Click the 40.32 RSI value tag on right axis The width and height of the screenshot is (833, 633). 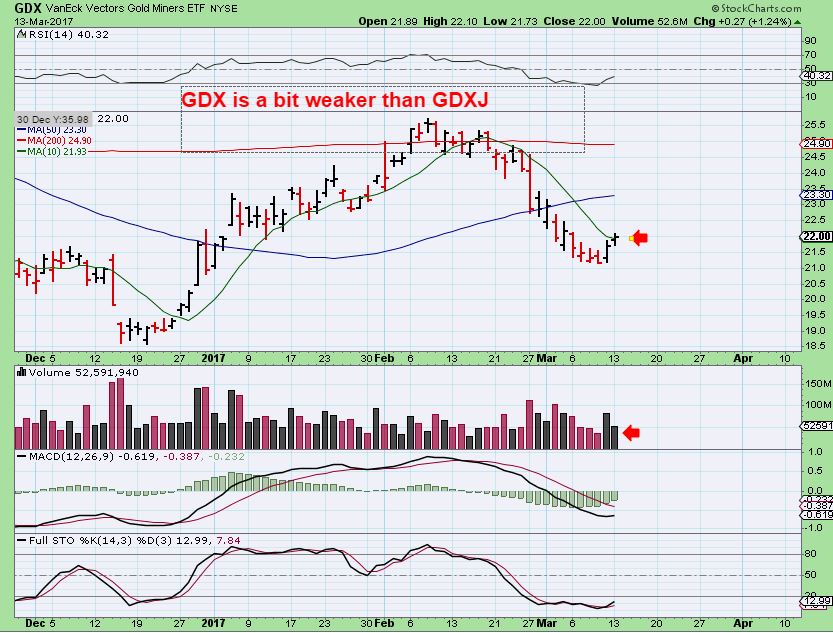tap(816, 76)
